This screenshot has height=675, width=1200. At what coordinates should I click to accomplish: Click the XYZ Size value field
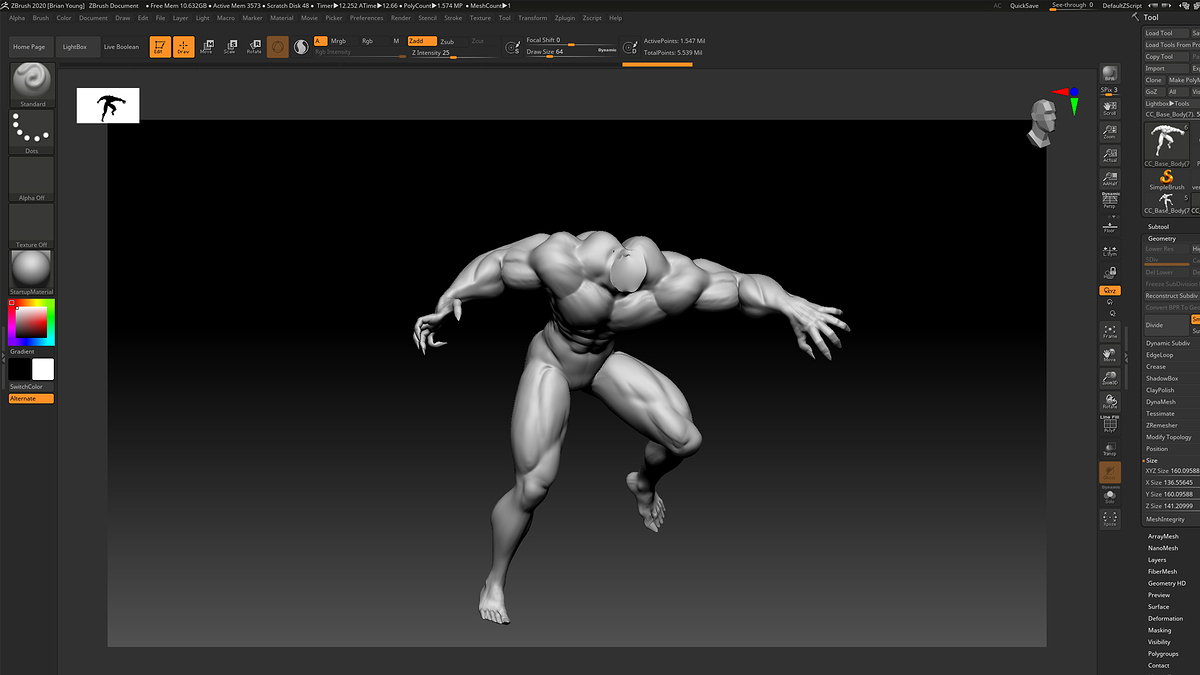click(1171, 470)
